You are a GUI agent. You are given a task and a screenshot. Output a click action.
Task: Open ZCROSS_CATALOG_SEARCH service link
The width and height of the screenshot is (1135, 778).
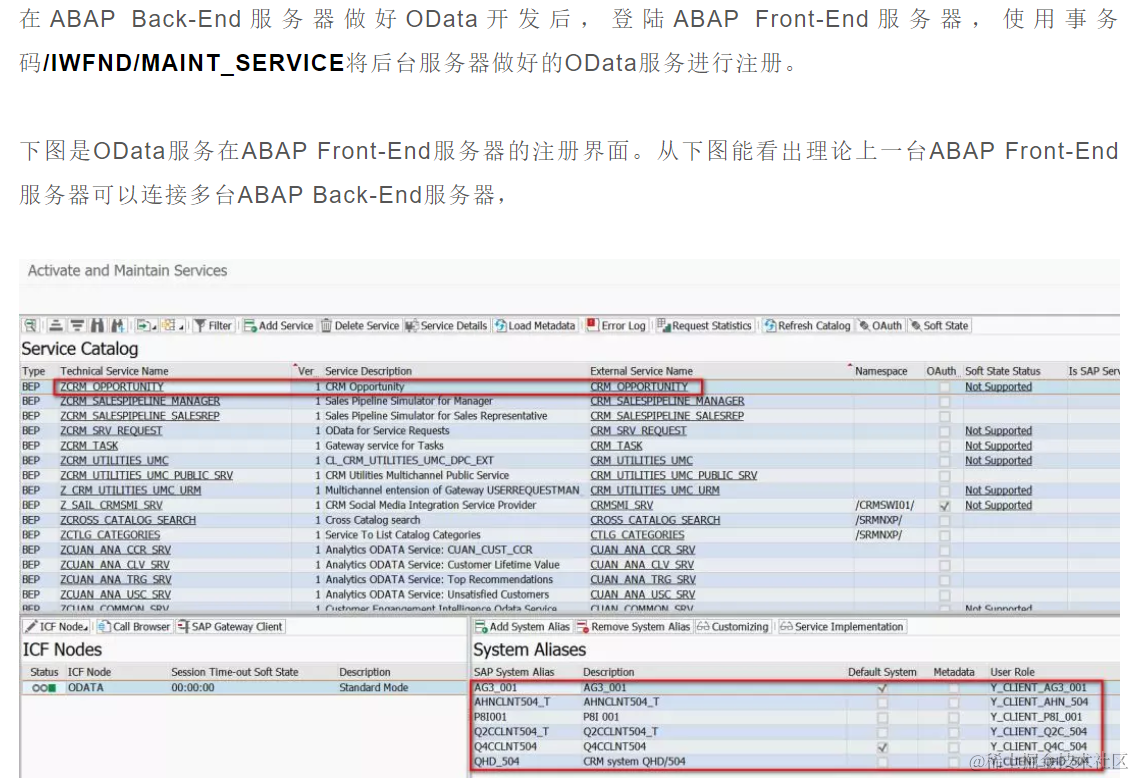pos(128,520)
